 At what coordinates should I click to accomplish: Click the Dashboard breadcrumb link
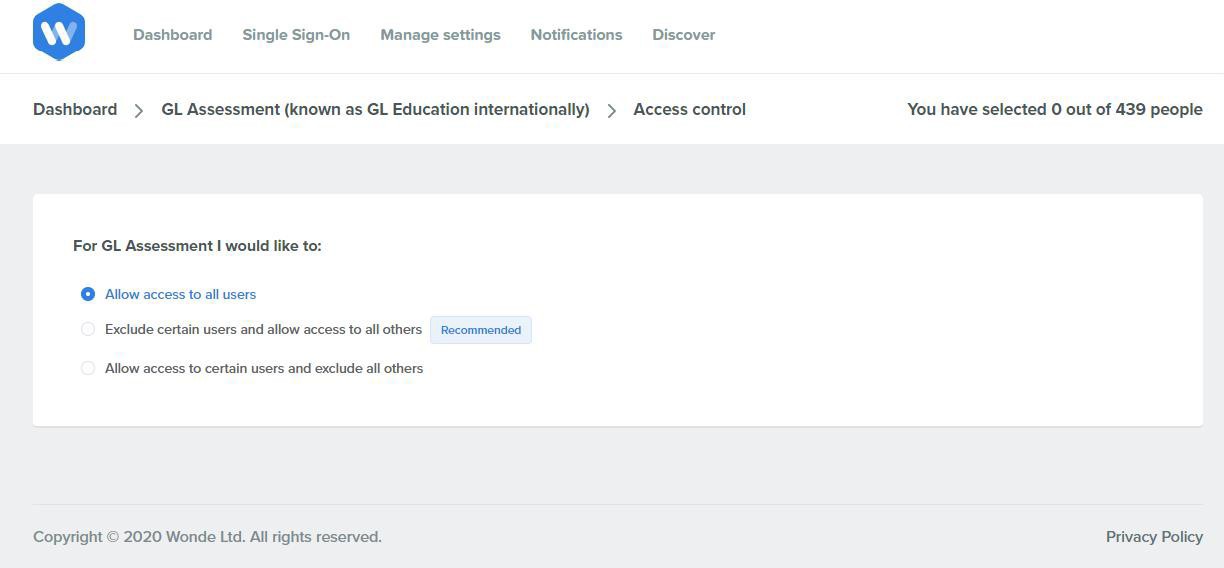tap(75, 109)
